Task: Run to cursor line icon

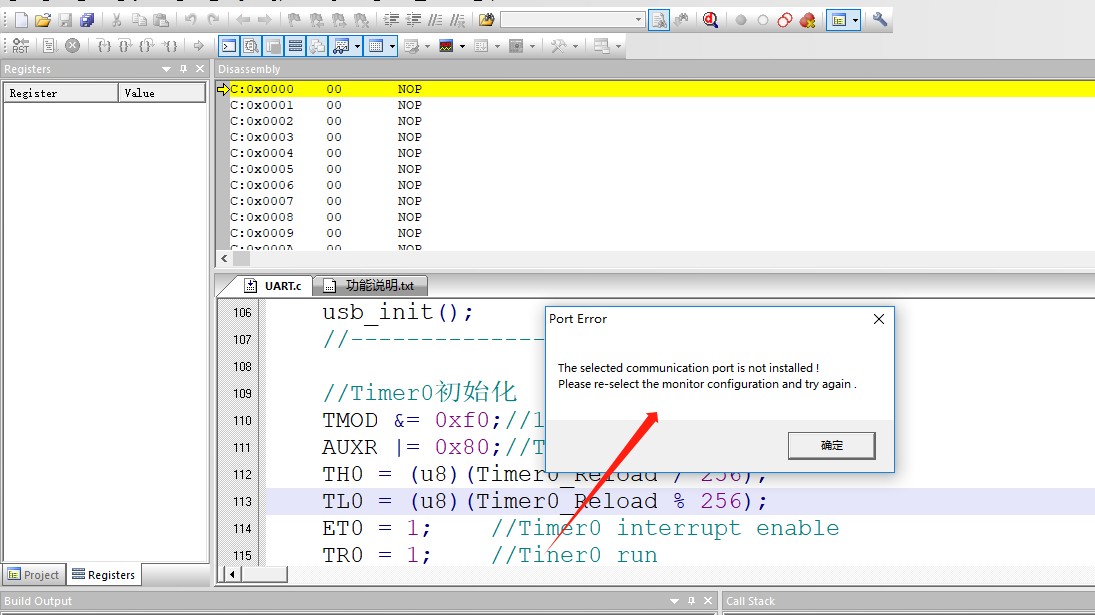Action: [170, 46]
